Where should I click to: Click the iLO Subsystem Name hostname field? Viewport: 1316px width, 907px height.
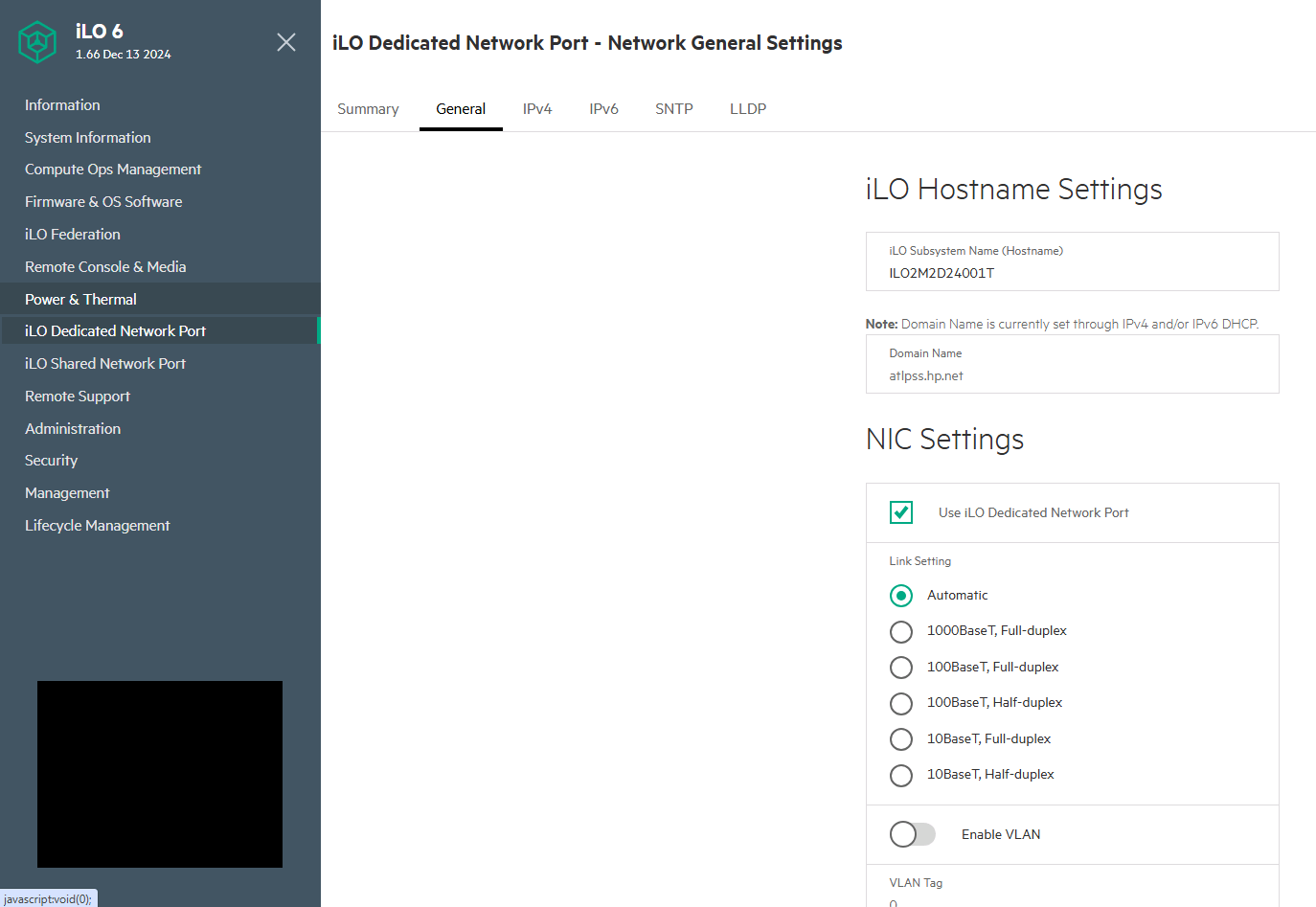point(1072,261)
